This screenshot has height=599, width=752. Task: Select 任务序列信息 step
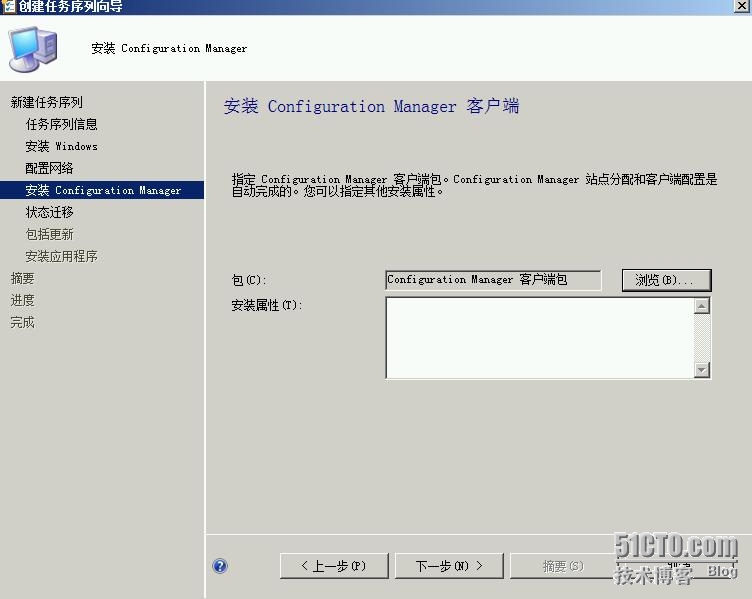coord(61,124)
